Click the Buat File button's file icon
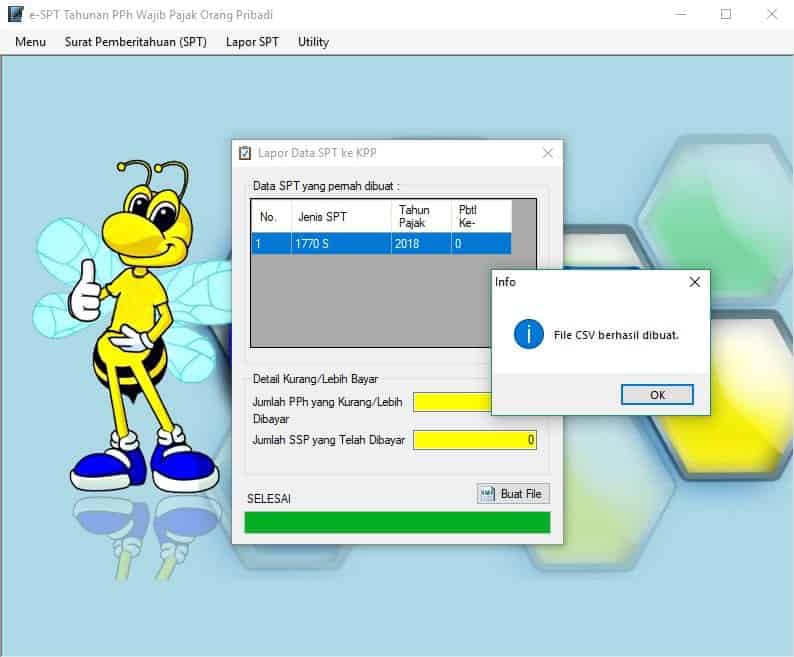 pyautogui.click(x=487, y=494)
